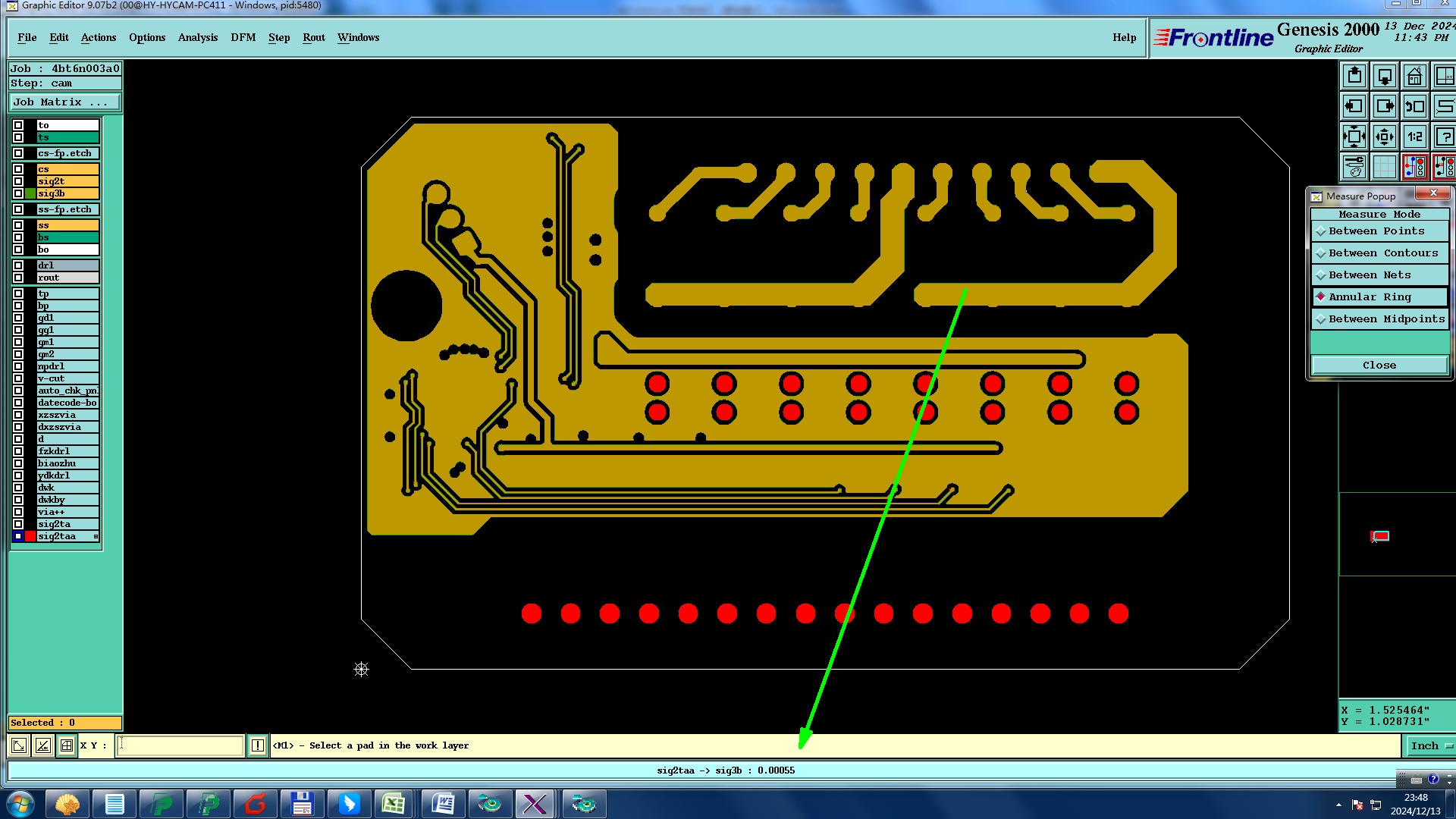Select Between Points measure mode

click(x=1379, y=231)
